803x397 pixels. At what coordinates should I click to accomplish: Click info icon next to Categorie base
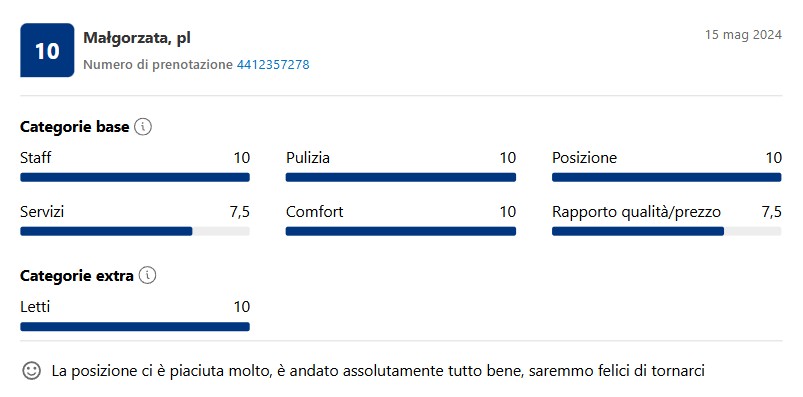coord(143,127)
